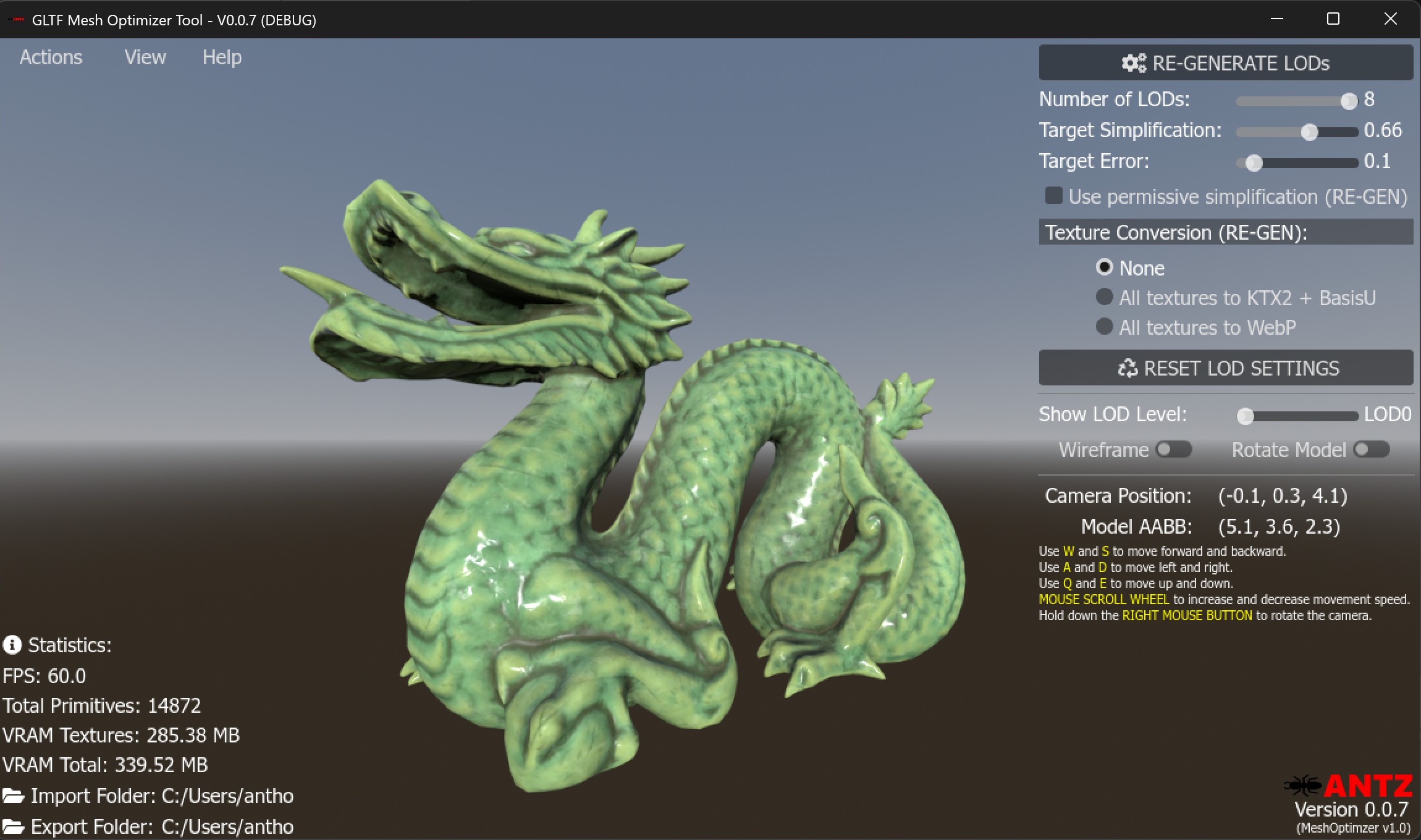Open the View menu
Image resolution: width=1421 pixels, height=840 pixels.
click(x=146, y=57)
